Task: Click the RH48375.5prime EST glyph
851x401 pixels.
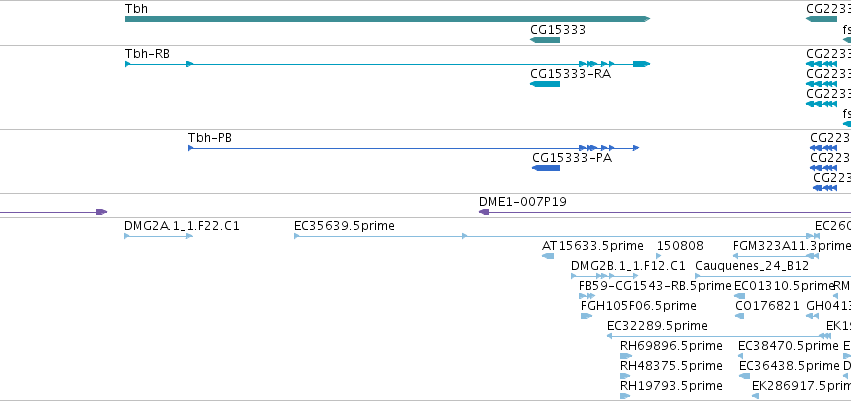Action: pos(625,375)
